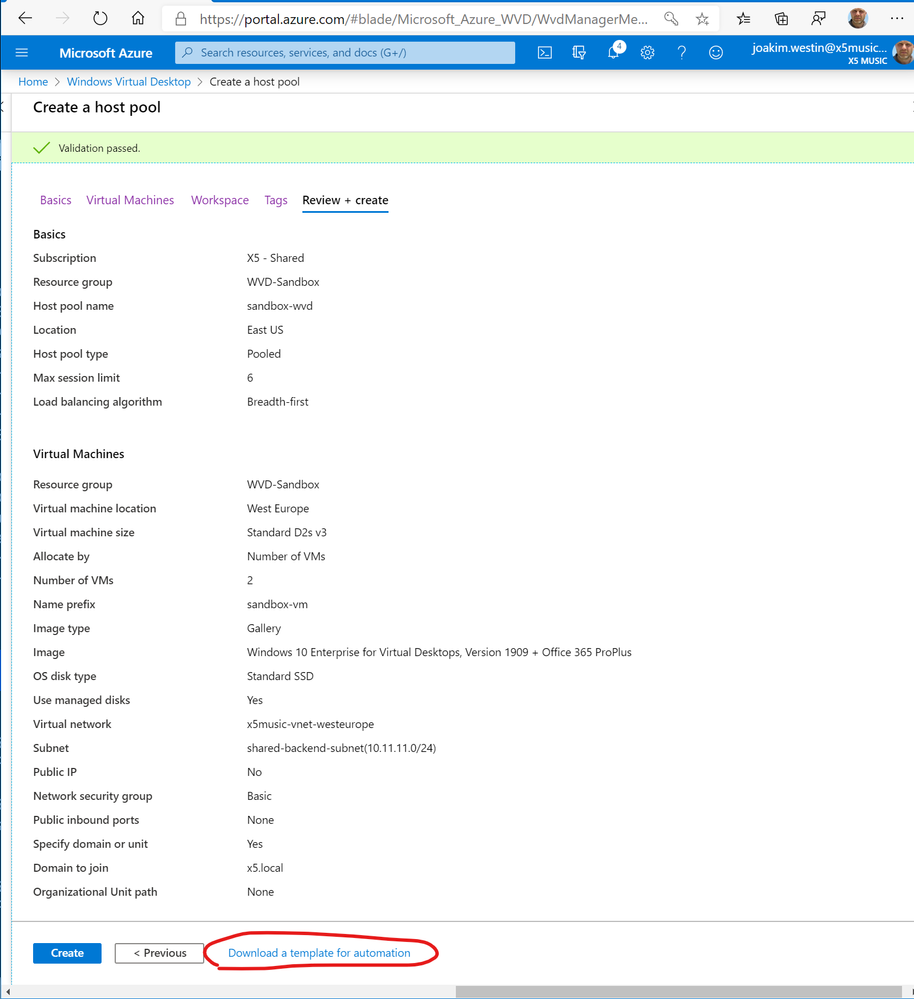The image size is (914, 999).
Task: Open Directory and subscription filter icon
Action: coord(579,53)
